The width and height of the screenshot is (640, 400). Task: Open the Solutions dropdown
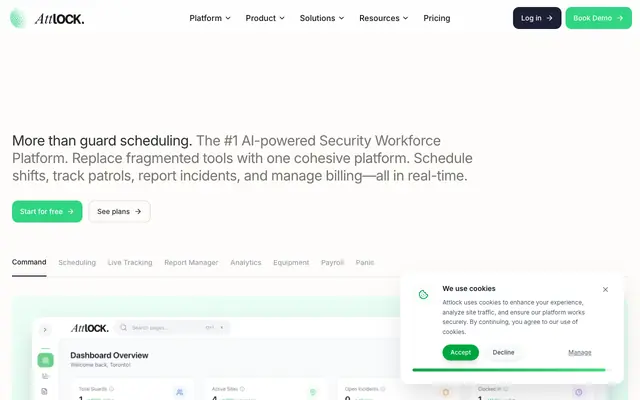322,18
